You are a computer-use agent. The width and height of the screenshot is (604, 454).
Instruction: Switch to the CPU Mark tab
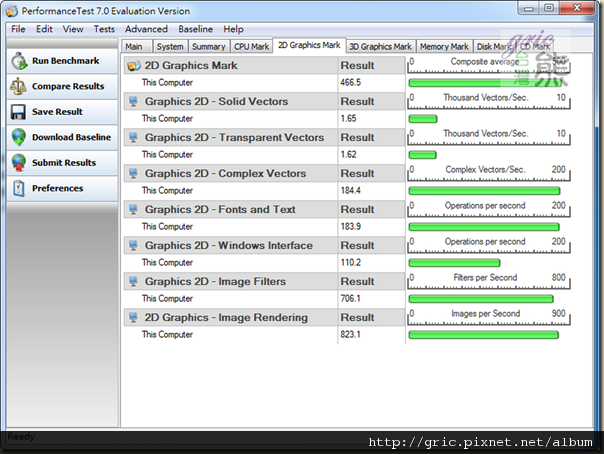252,47
